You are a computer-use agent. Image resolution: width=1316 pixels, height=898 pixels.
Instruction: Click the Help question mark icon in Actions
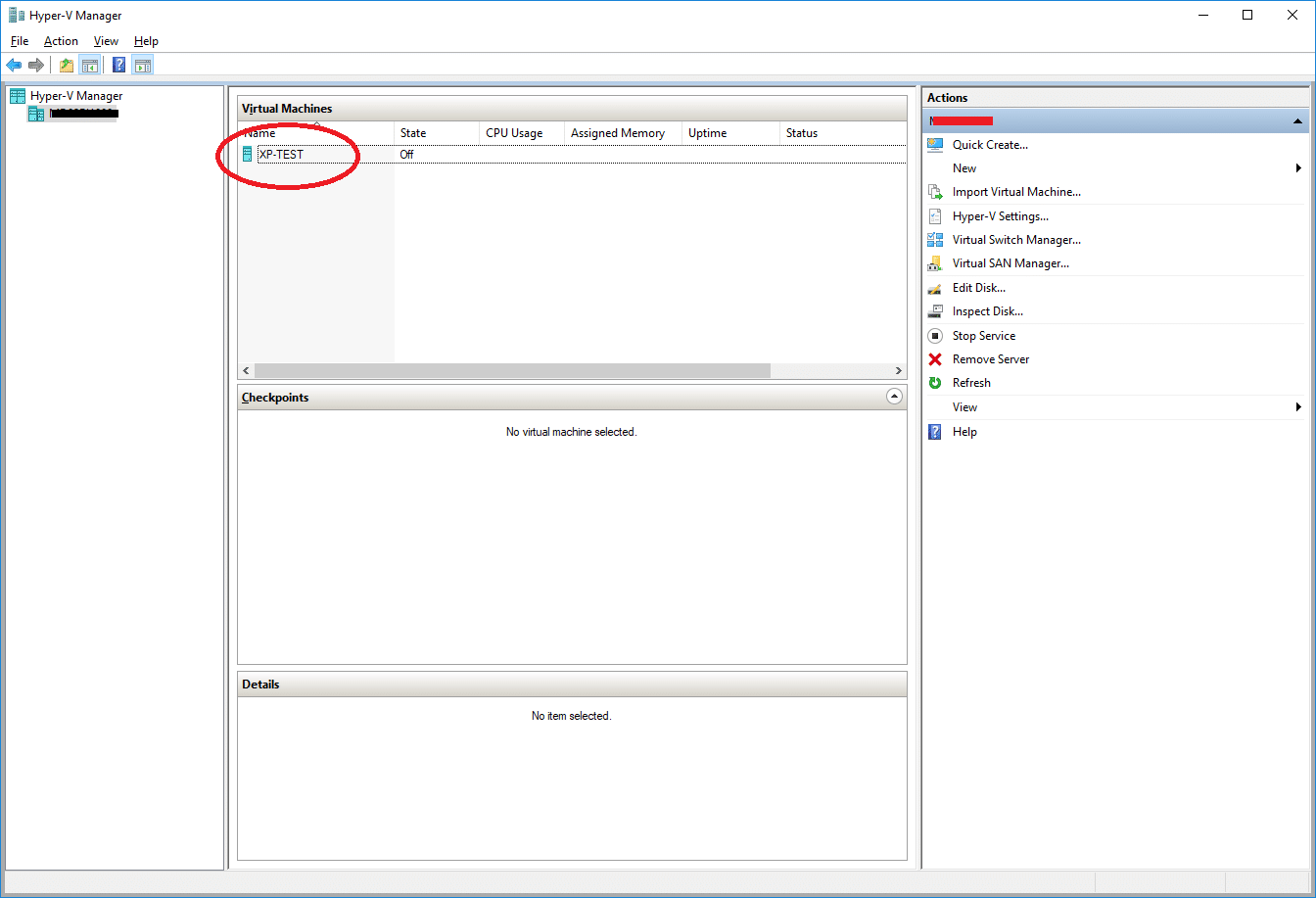(935, 432)
